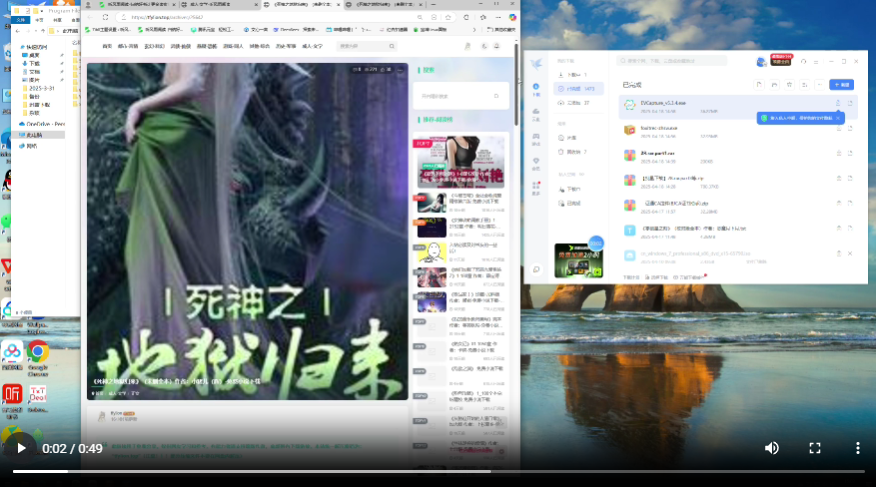
Task: Open the cloud section in Xunlei's left rail
Action: click(x=536, y=114)
